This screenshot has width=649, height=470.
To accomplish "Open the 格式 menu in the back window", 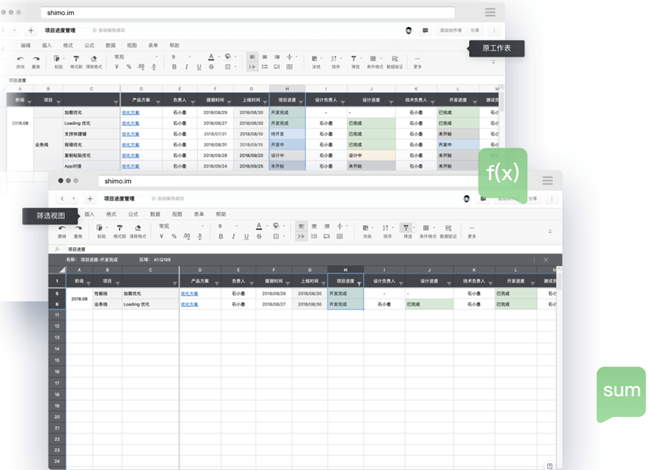I will click(68, 45).
